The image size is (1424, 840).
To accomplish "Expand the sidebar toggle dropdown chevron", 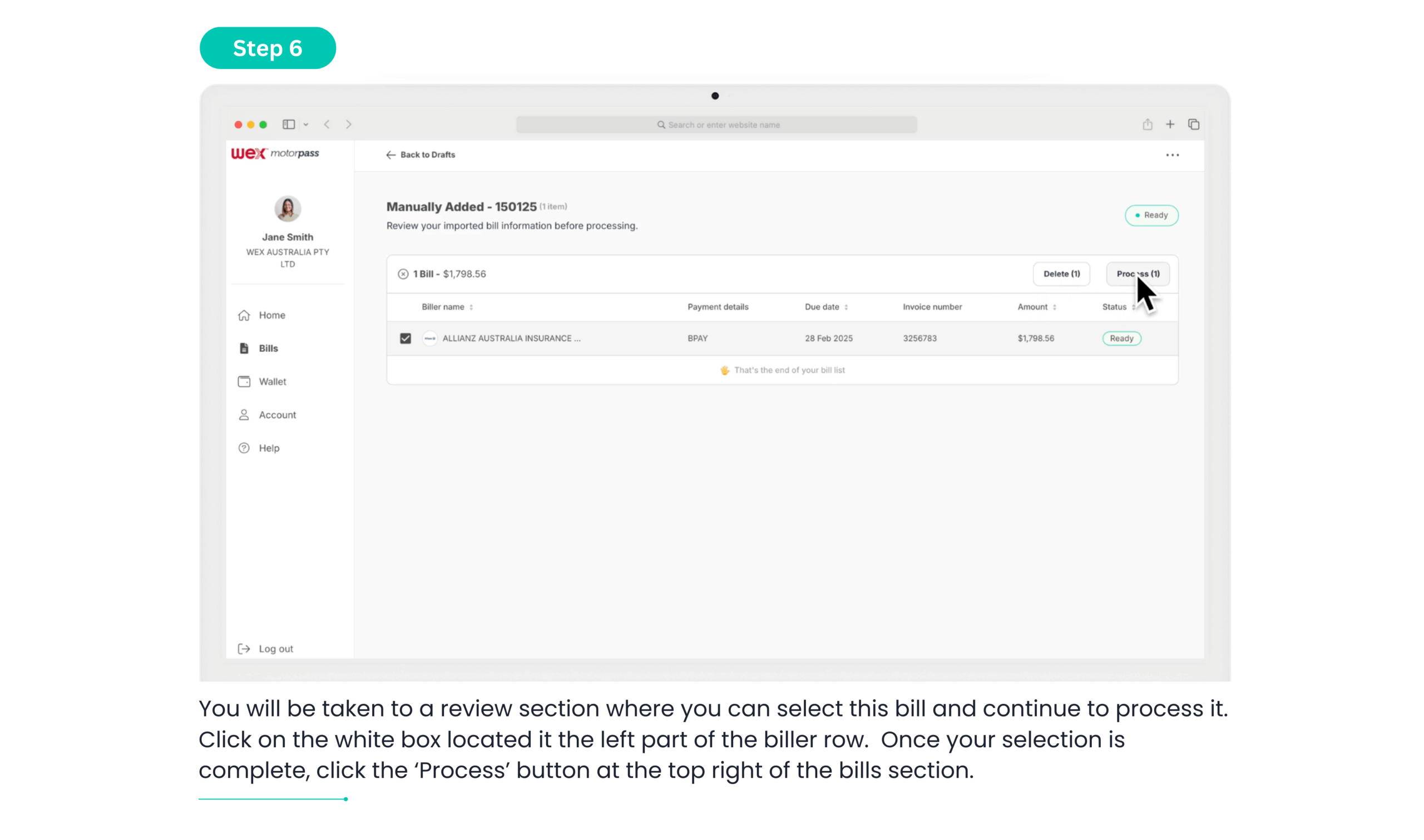I will (x=306, y=125).
